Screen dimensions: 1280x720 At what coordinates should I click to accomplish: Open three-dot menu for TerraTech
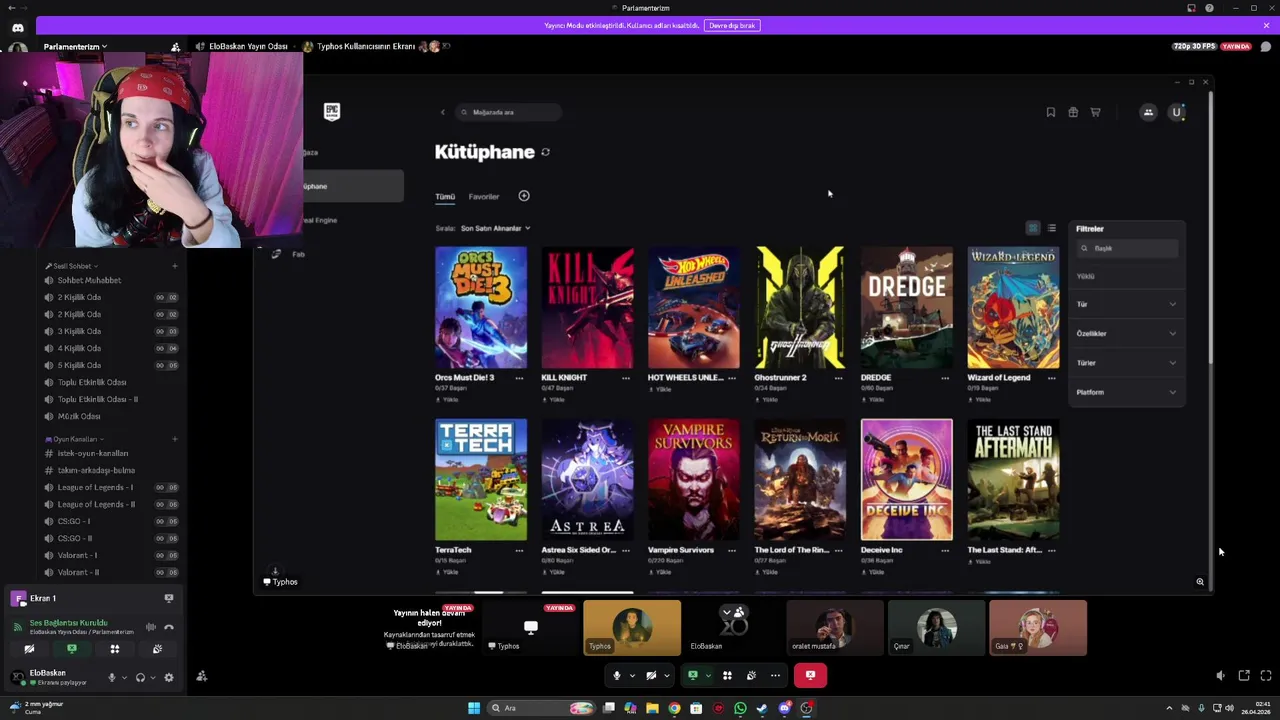tap(519, 550)
